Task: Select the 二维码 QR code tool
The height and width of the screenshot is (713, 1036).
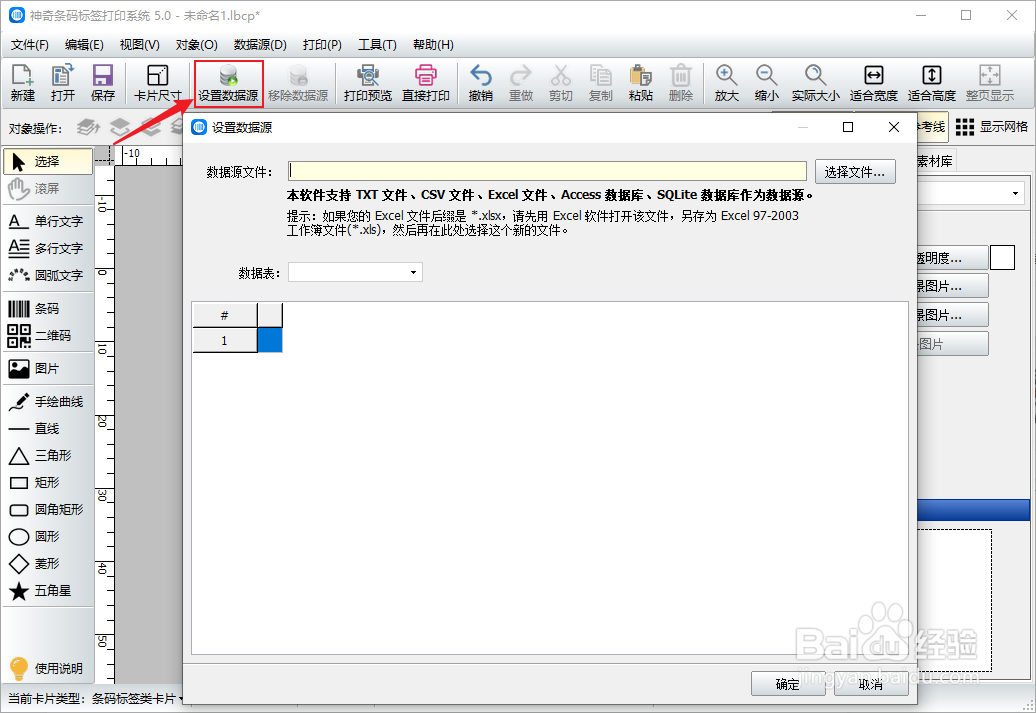Action: pyautogui.click(x=48, y=336)
